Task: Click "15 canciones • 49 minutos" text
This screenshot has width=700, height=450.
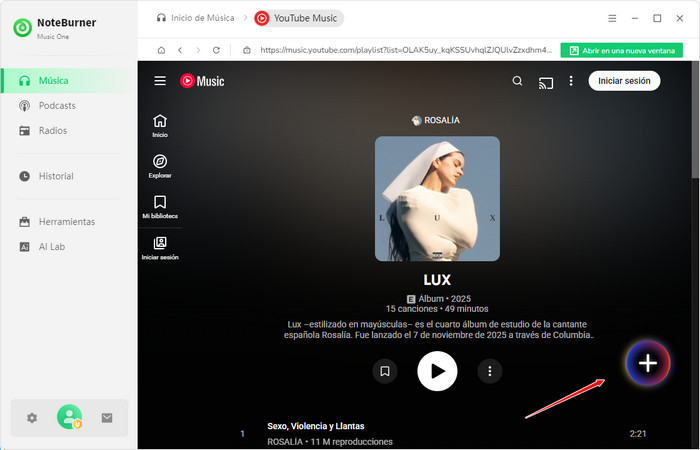Action: [x=437, y=309]
